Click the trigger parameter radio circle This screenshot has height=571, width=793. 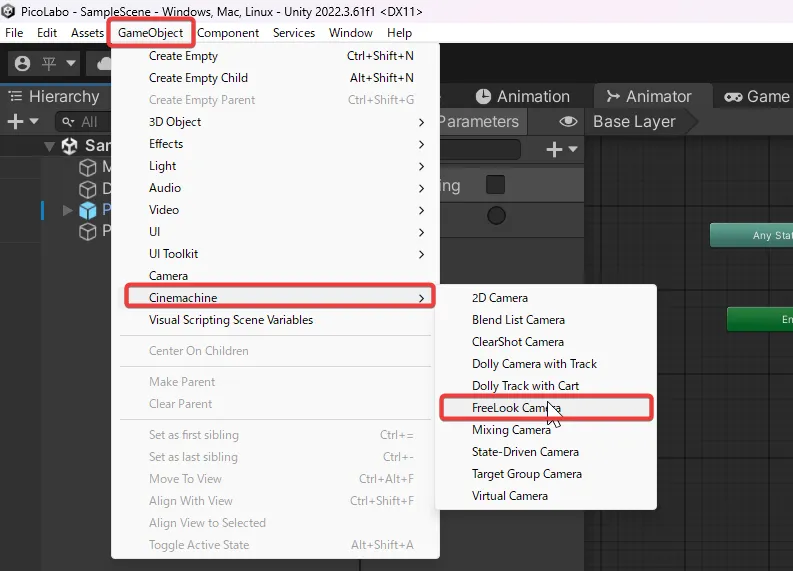coord(496,215)
